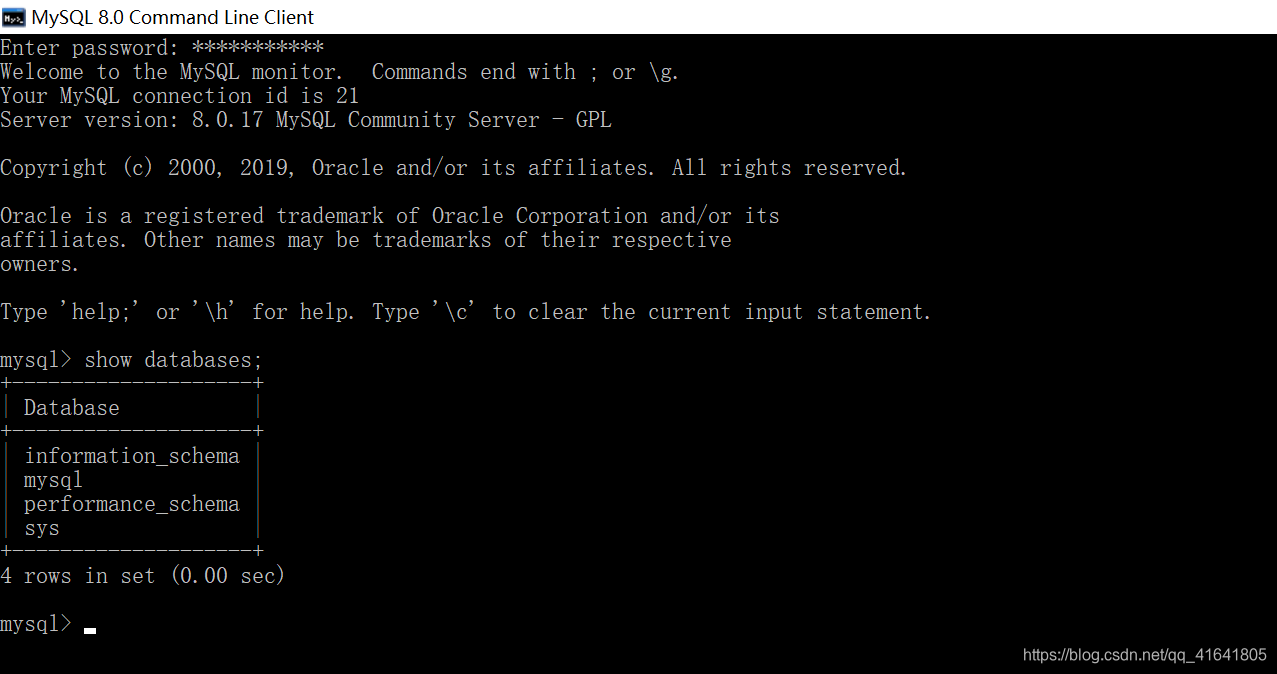The height and width of the screenshot is (674, 1277).
Task: Click the Copyright Oracle notice line
Action: (x=454, y=168)
